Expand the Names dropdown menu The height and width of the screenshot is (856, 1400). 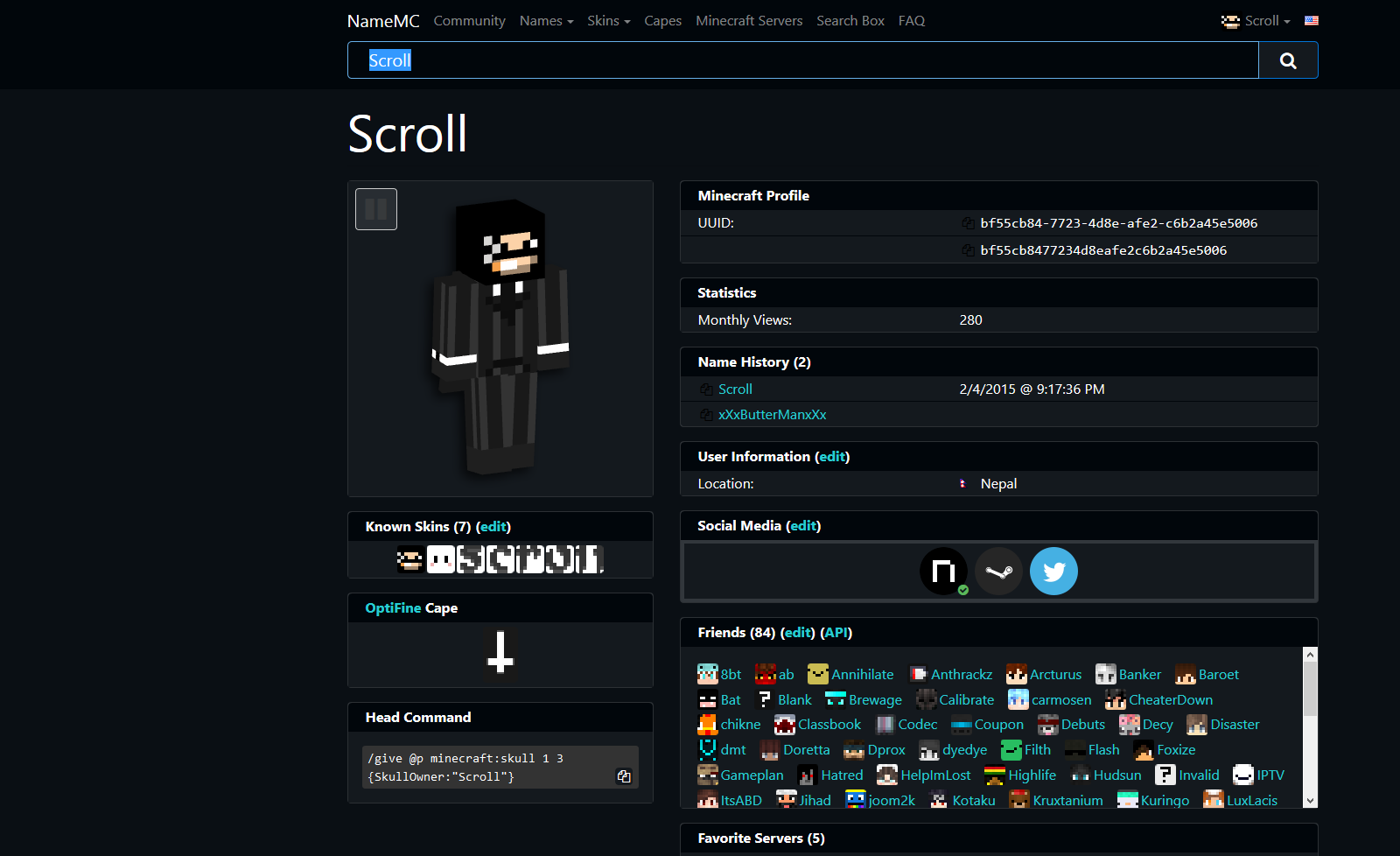[x=546, y=21]
